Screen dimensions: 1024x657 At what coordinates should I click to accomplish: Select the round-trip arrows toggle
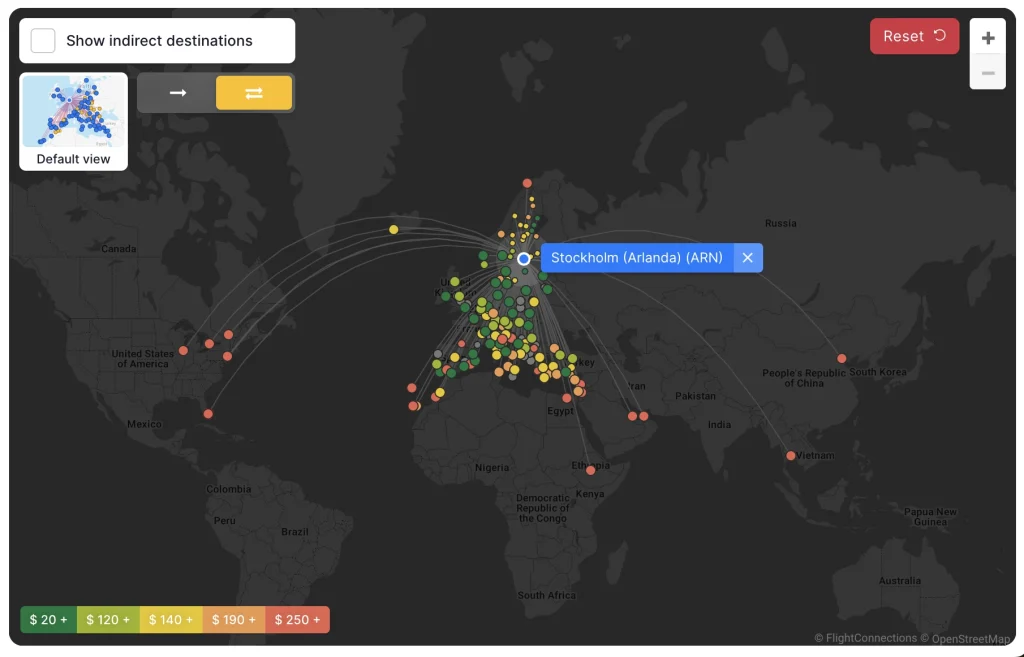point(254,93)
